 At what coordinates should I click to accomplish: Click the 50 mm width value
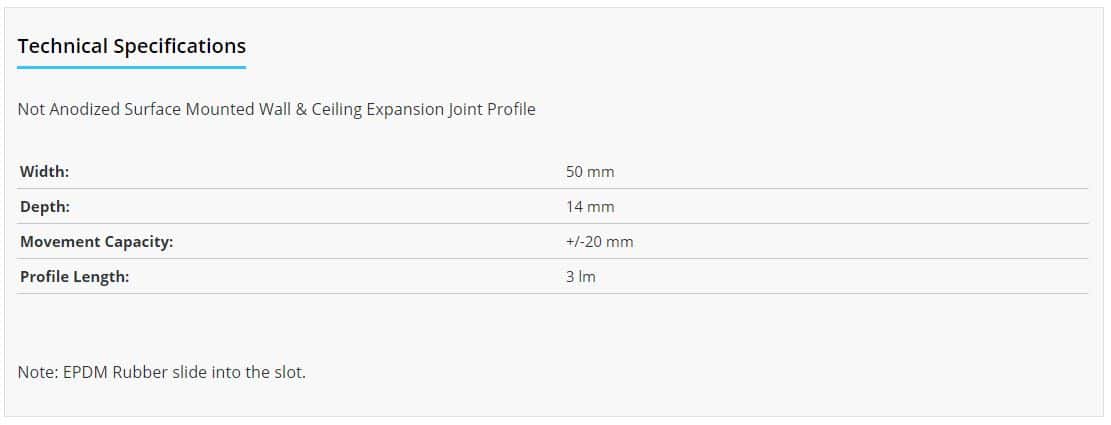pyautogui.click(x=590, y=171)
